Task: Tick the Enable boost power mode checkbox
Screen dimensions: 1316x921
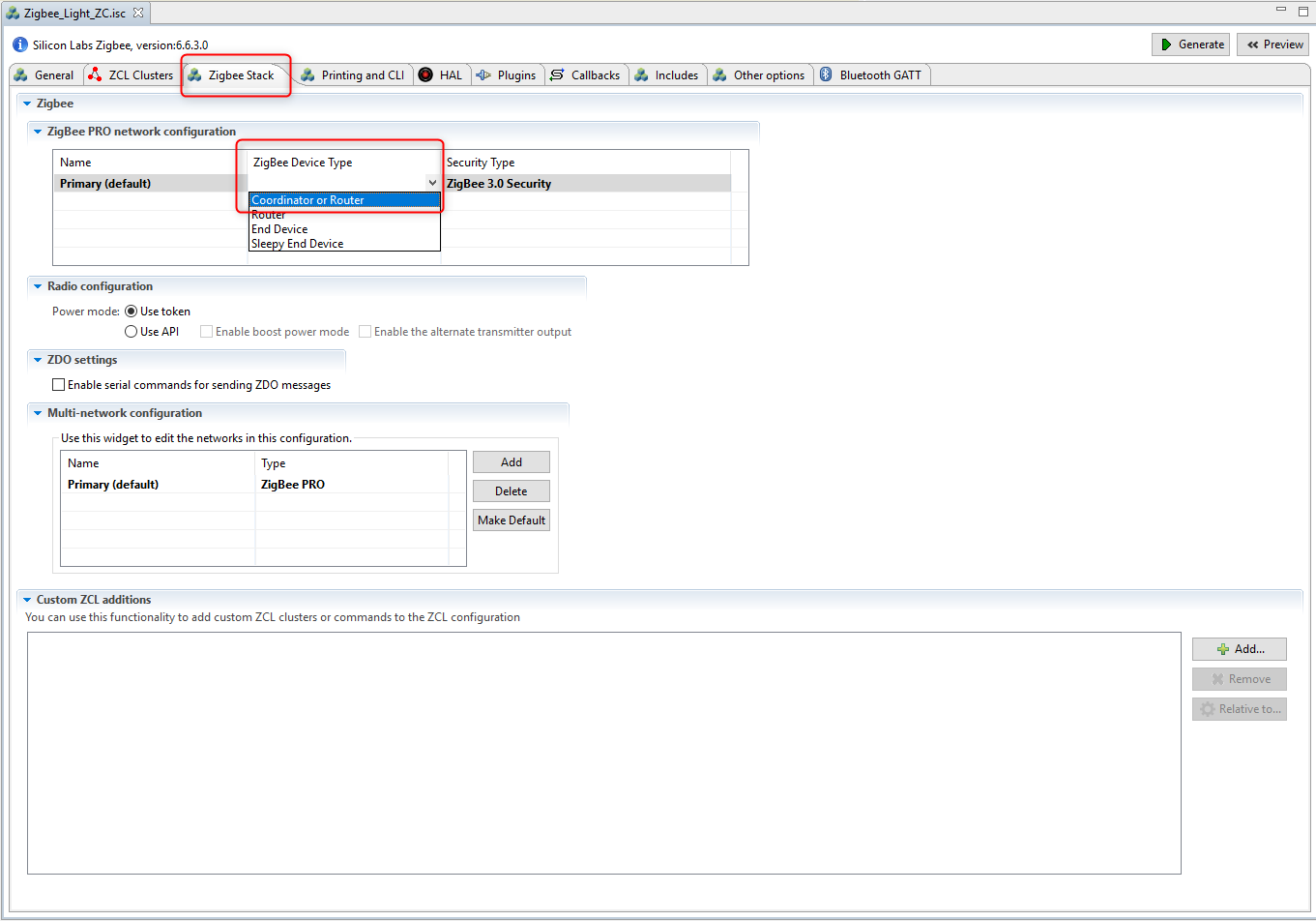Action: 207,332
